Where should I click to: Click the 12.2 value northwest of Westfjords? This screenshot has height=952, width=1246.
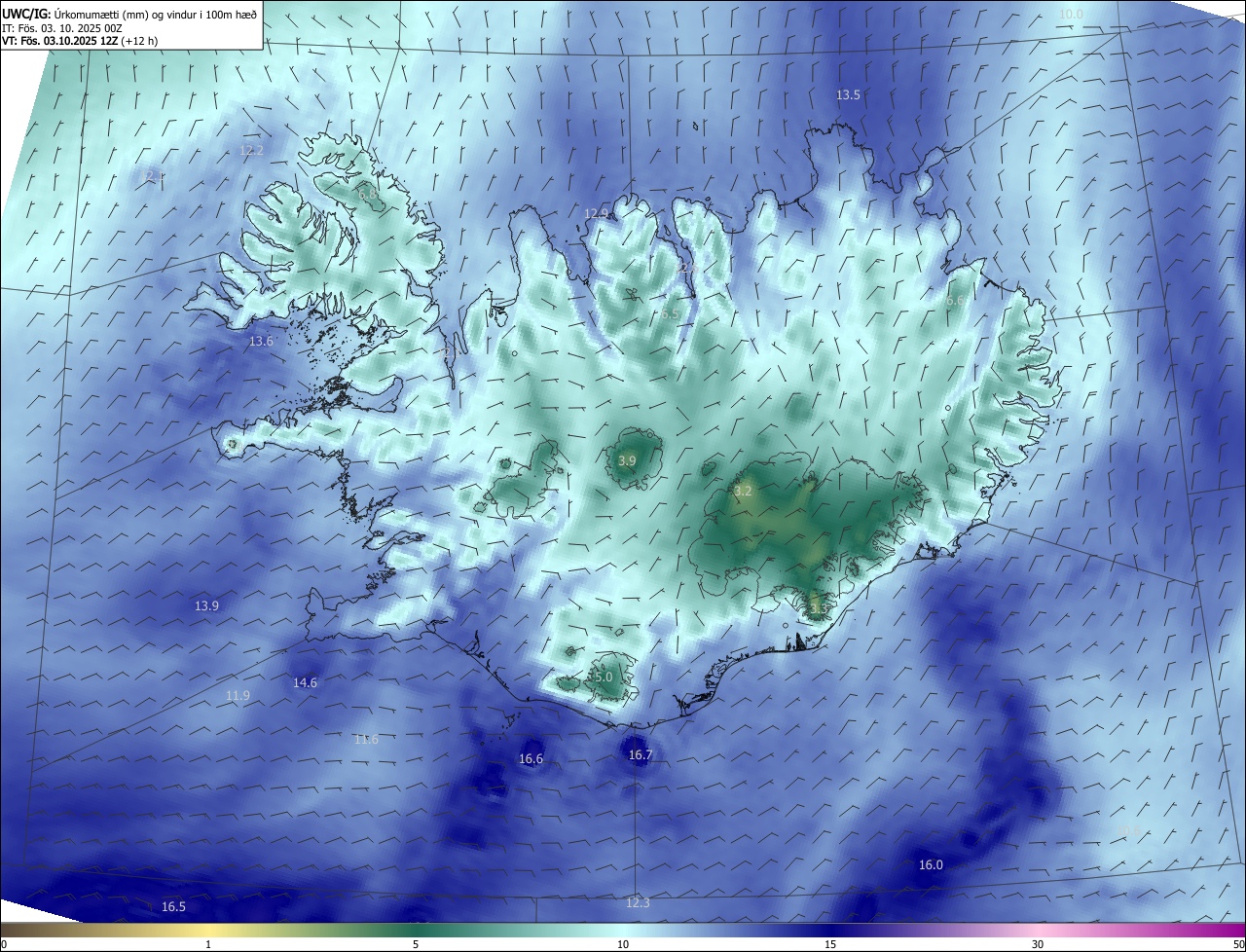point(251,150)
